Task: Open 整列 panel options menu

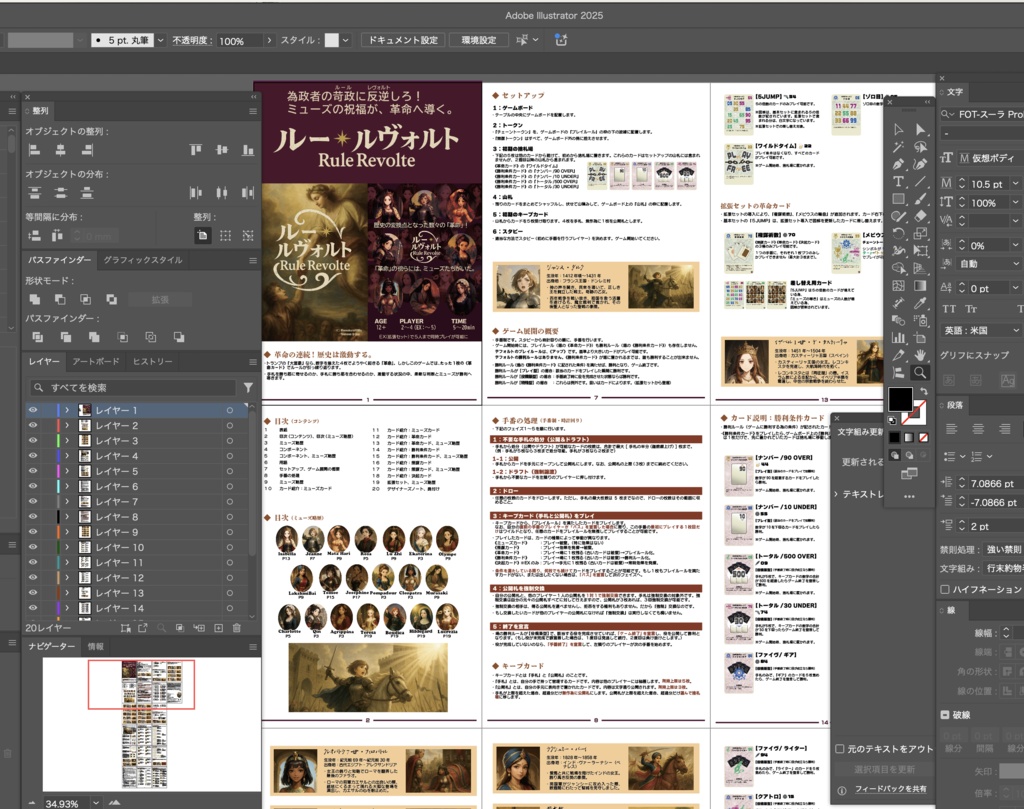Action: 253,111
